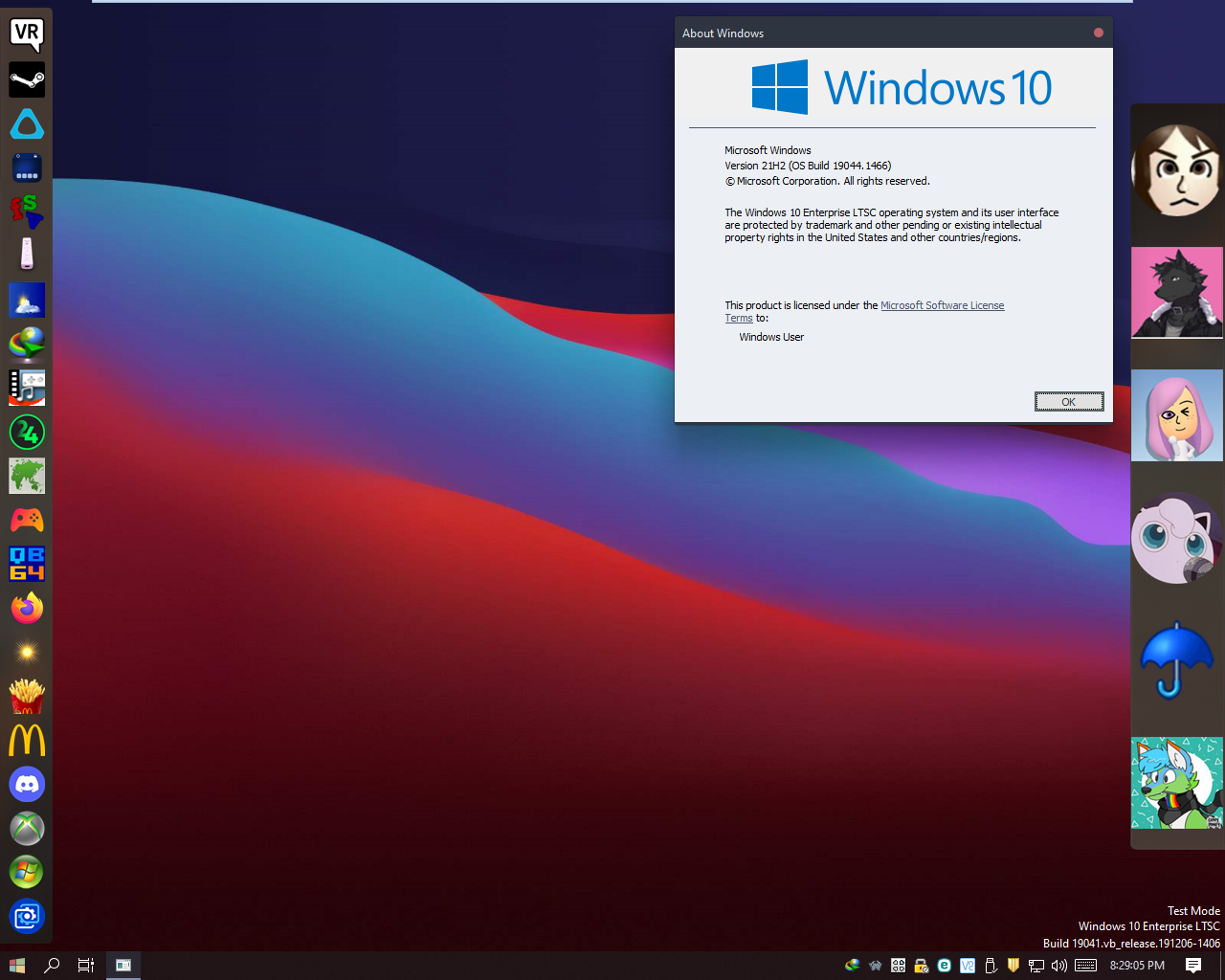
Task: Open Firefox browser in the dock
Action: point(27,608)
